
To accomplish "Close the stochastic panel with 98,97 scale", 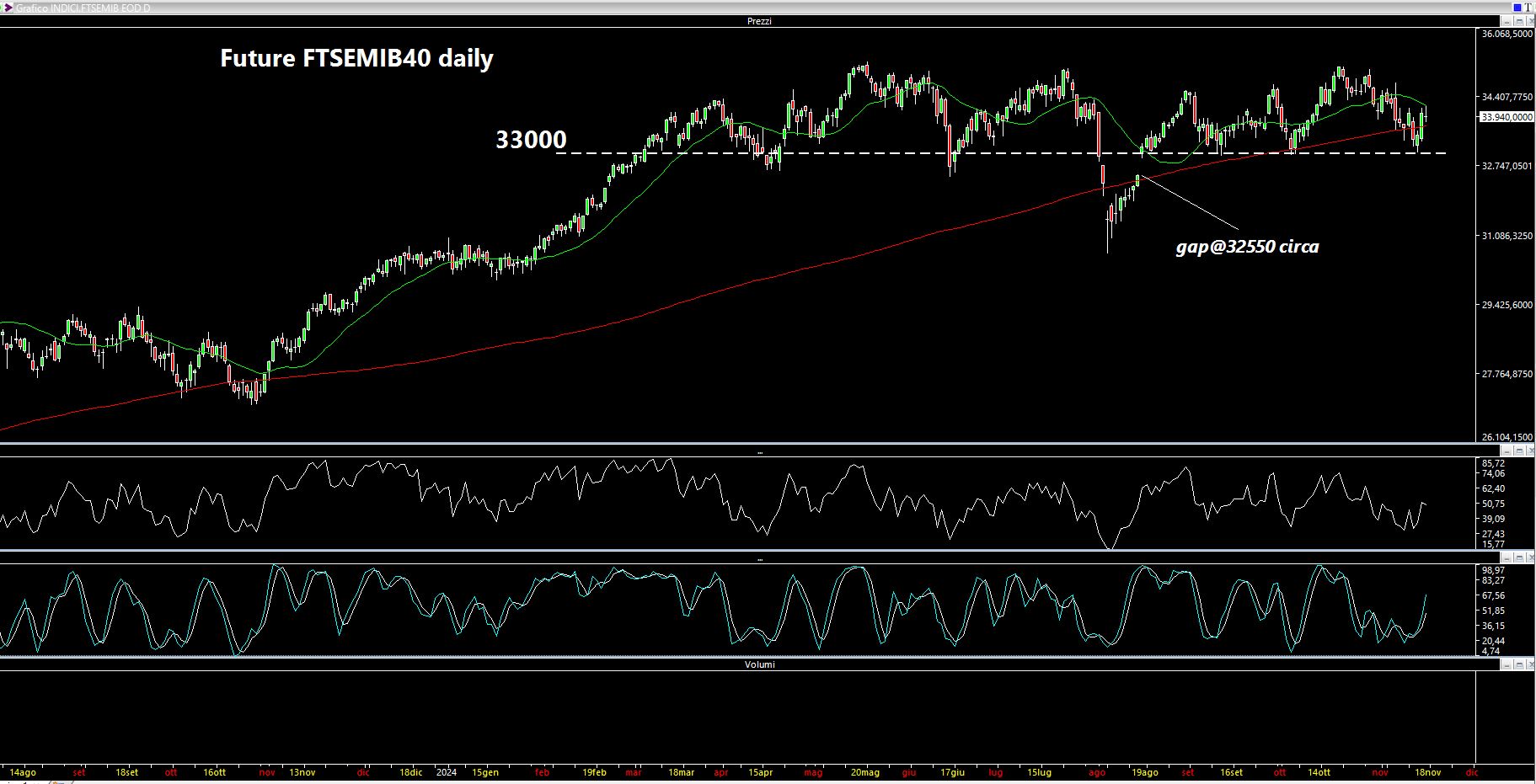I will [1530, 557].
